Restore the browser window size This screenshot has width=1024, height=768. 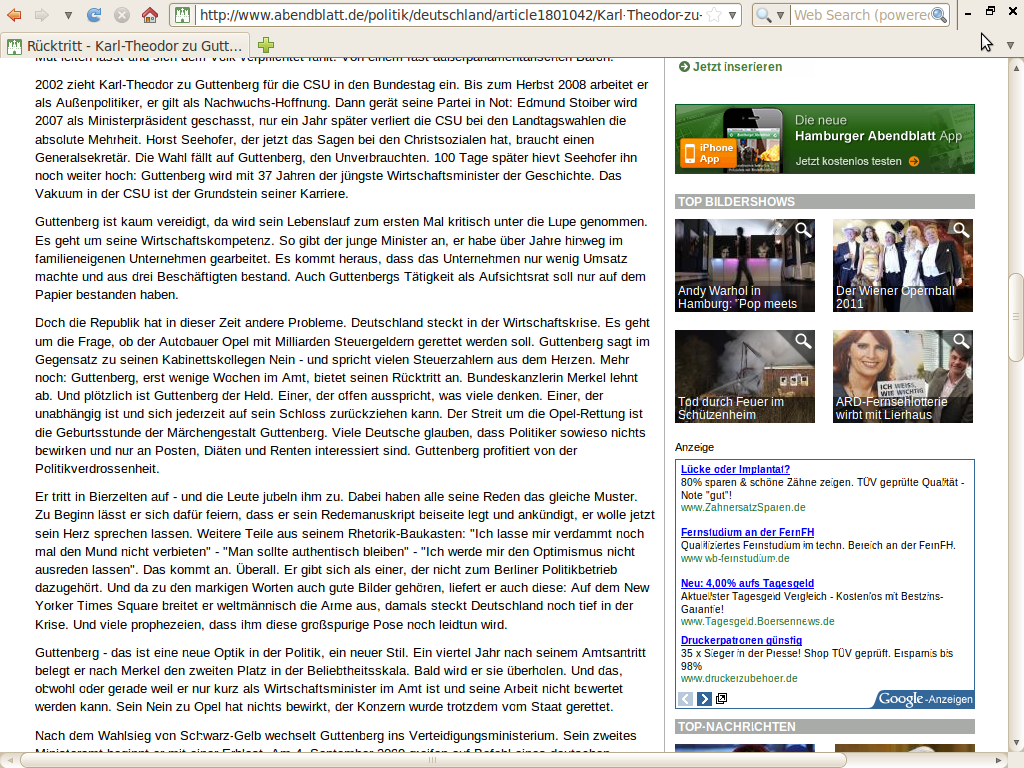point(990,11)
